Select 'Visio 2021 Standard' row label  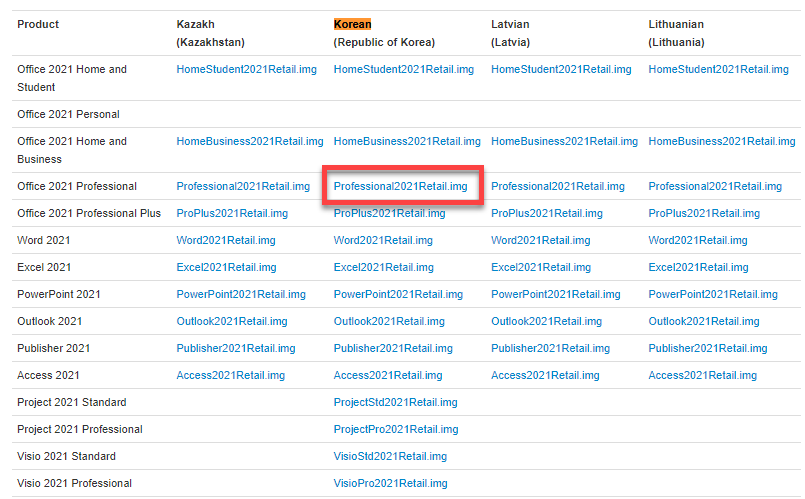66,456
